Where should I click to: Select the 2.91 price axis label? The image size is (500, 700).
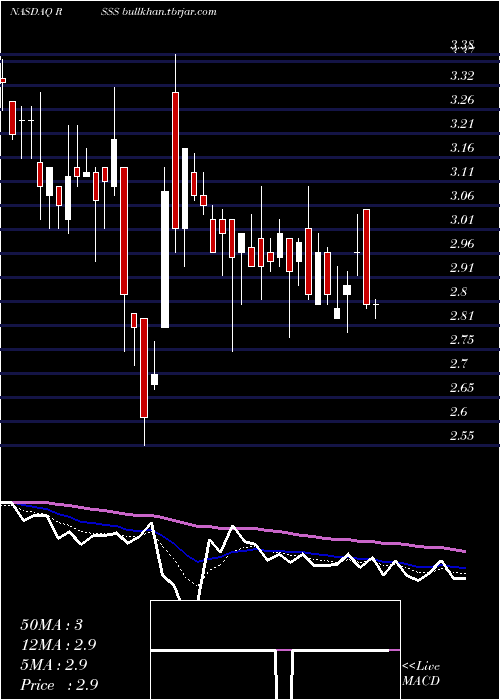point(462,268)
